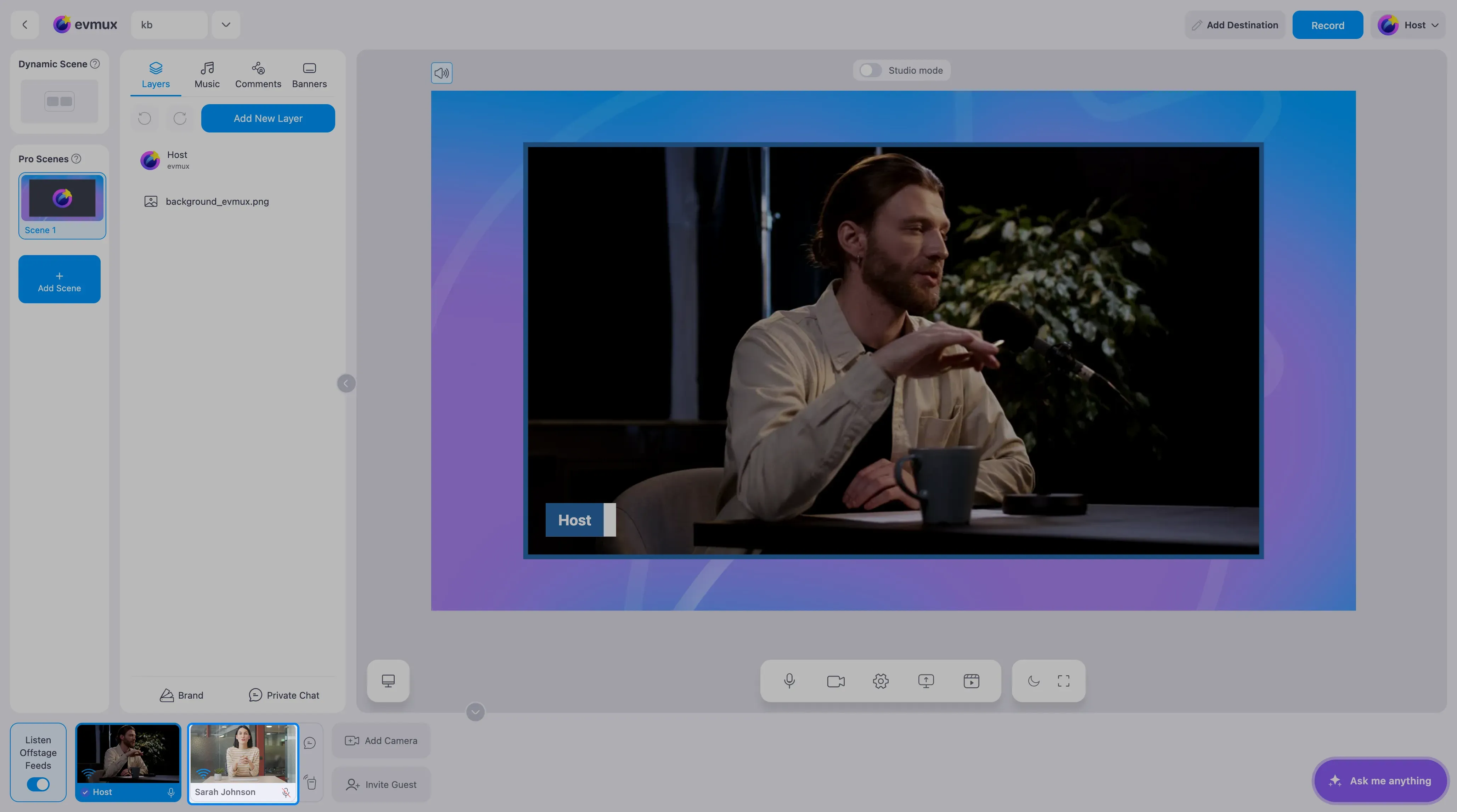Click the speaker audio icon above the preview
The height and width of the screenshot is (812, 1457).
442,73
